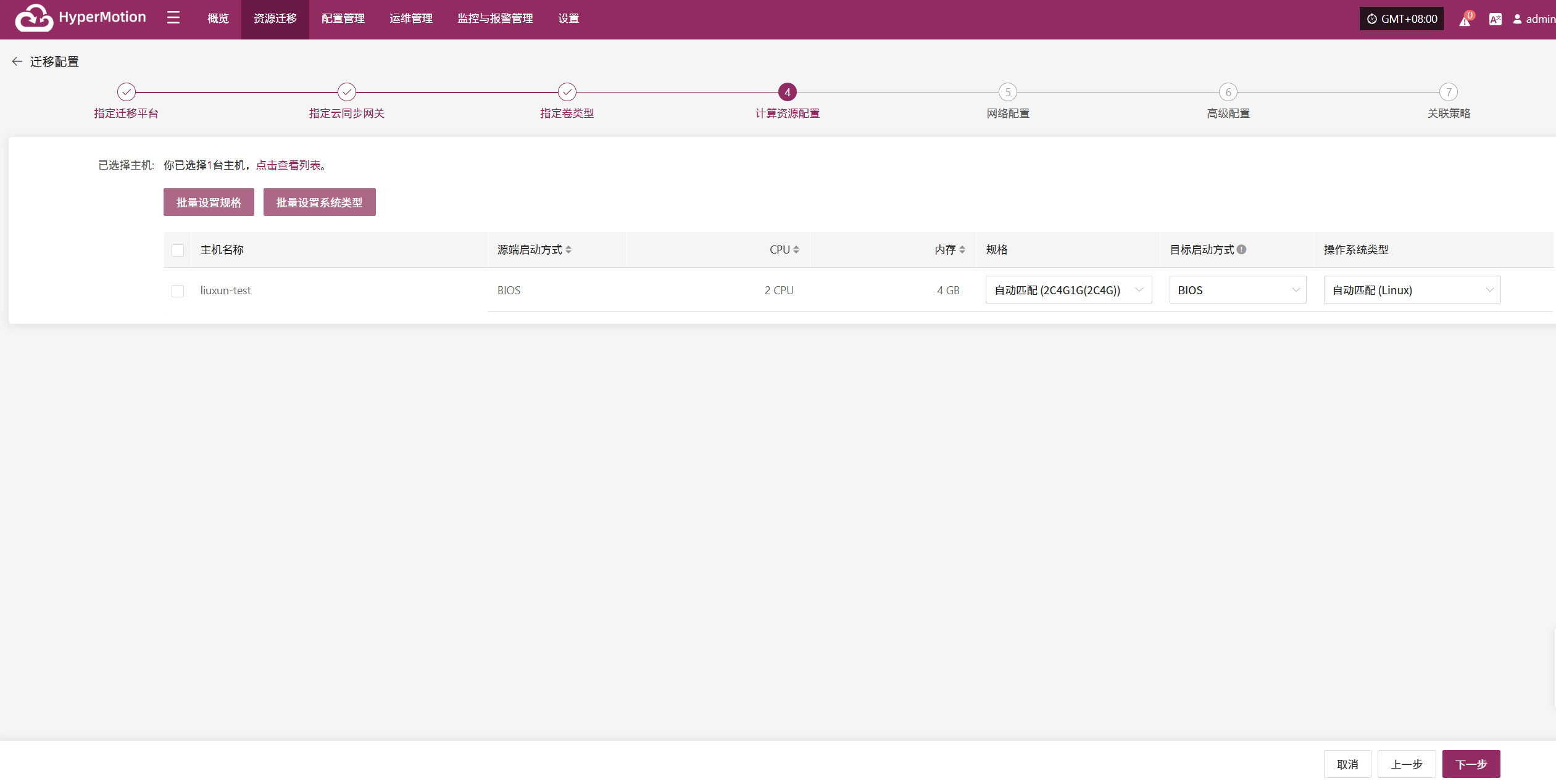Open the 监控与报警管理 menu
Image resolution: width=1556 pixels, height=784 pixels.
point(495,19)
